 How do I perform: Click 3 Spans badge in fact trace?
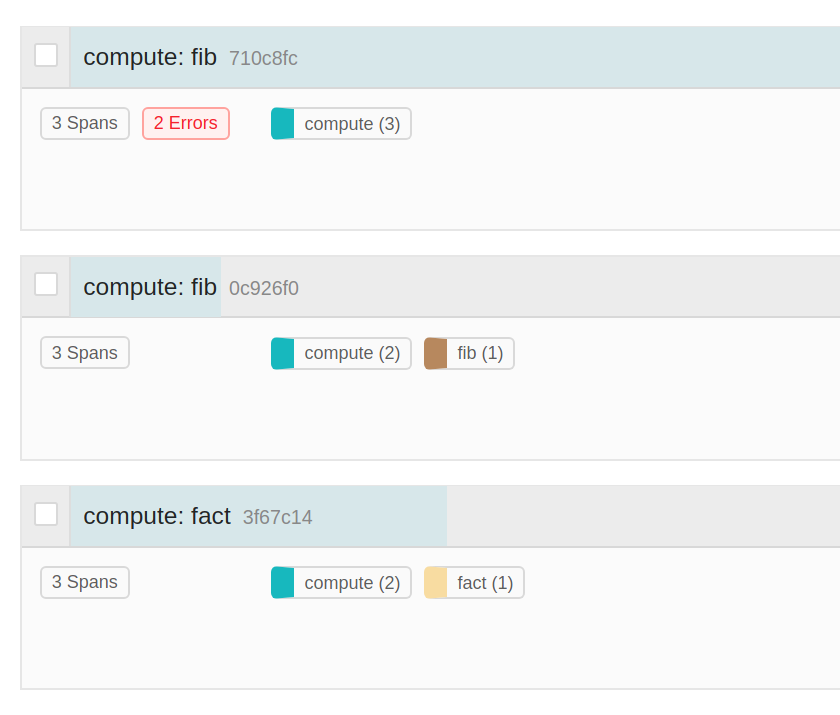[85, 582]
